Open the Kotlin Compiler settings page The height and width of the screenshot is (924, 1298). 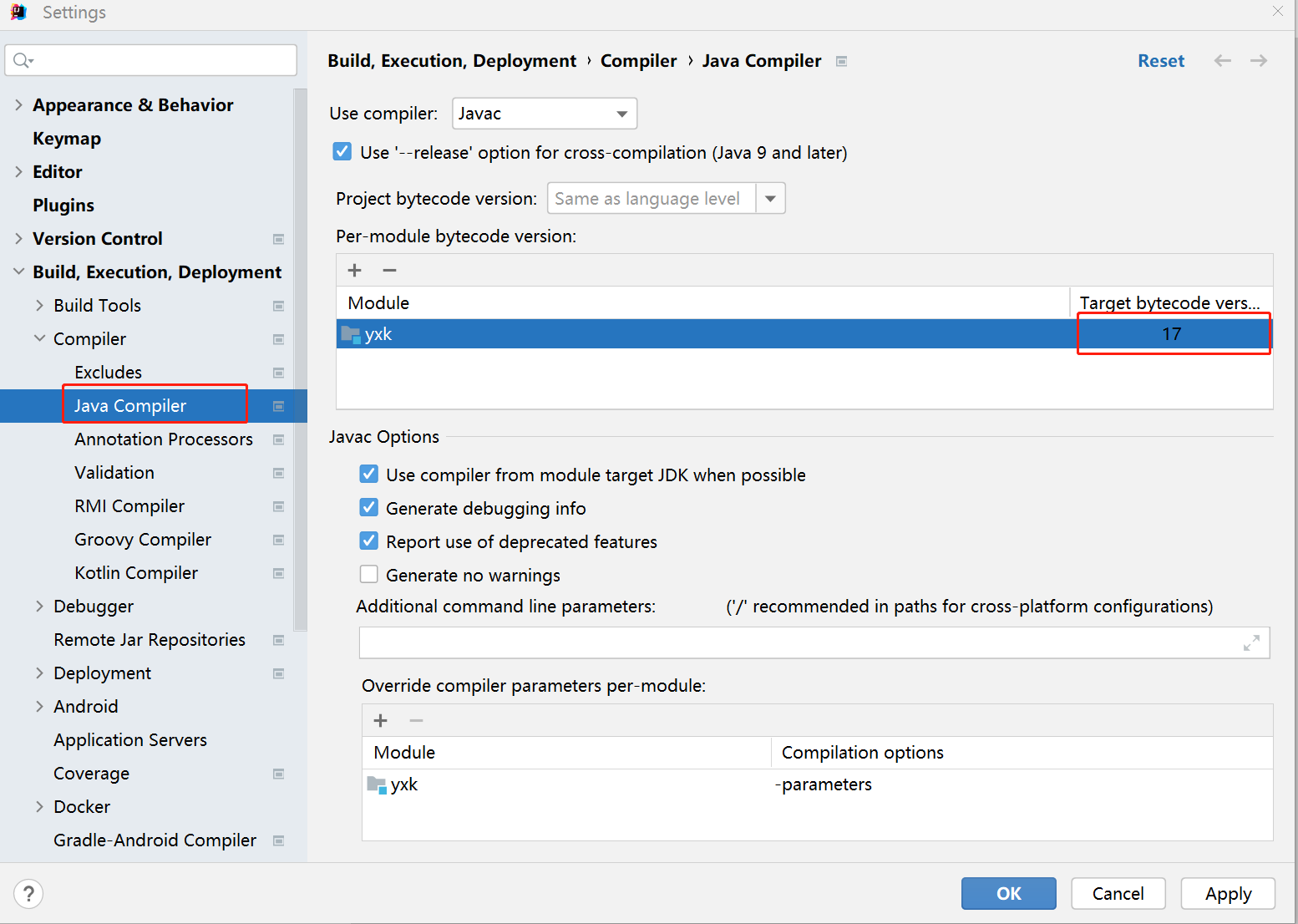[x=135, y=572]
